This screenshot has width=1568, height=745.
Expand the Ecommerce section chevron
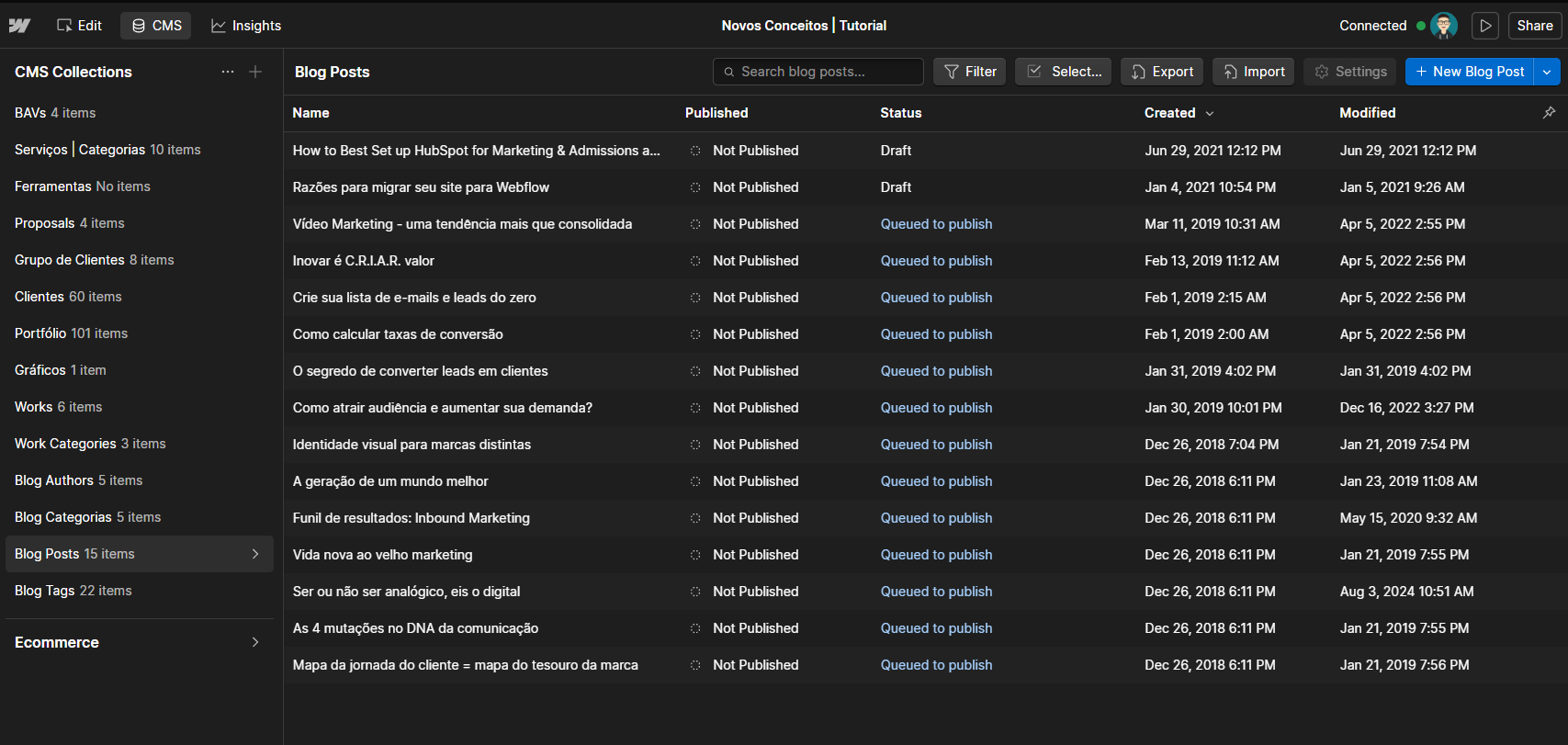coord(255,642)
